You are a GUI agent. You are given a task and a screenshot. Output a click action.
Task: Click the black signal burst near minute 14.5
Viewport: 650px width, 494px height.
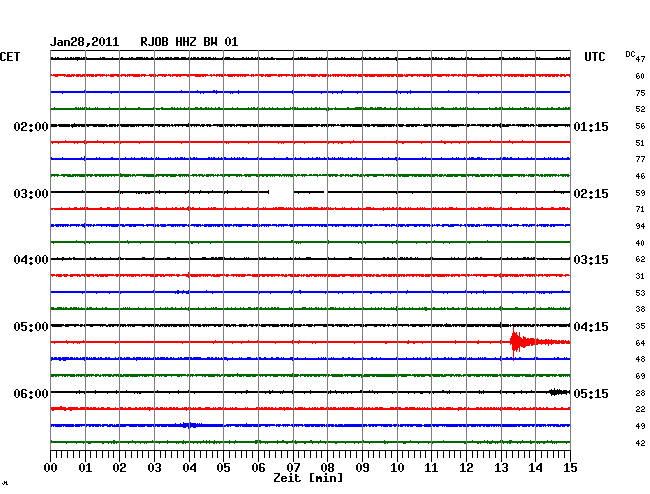point(558,392)
